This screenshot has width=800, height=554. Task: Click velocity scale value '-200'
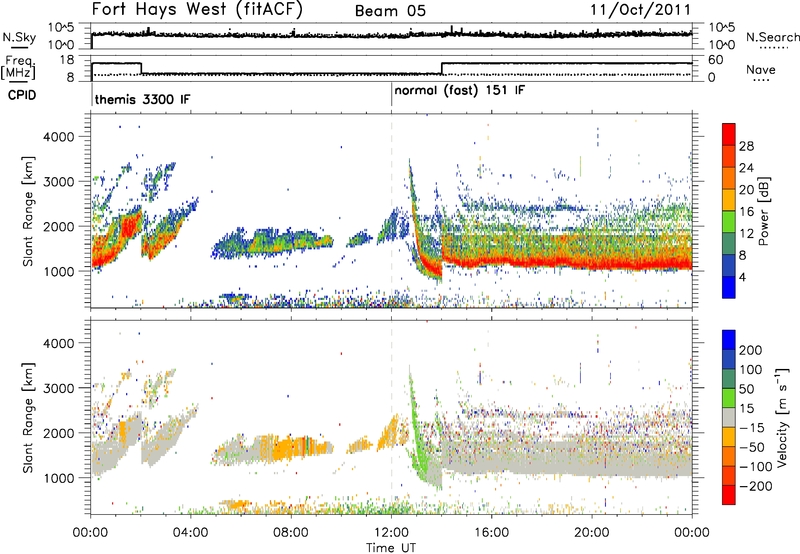tap(756, 486)
